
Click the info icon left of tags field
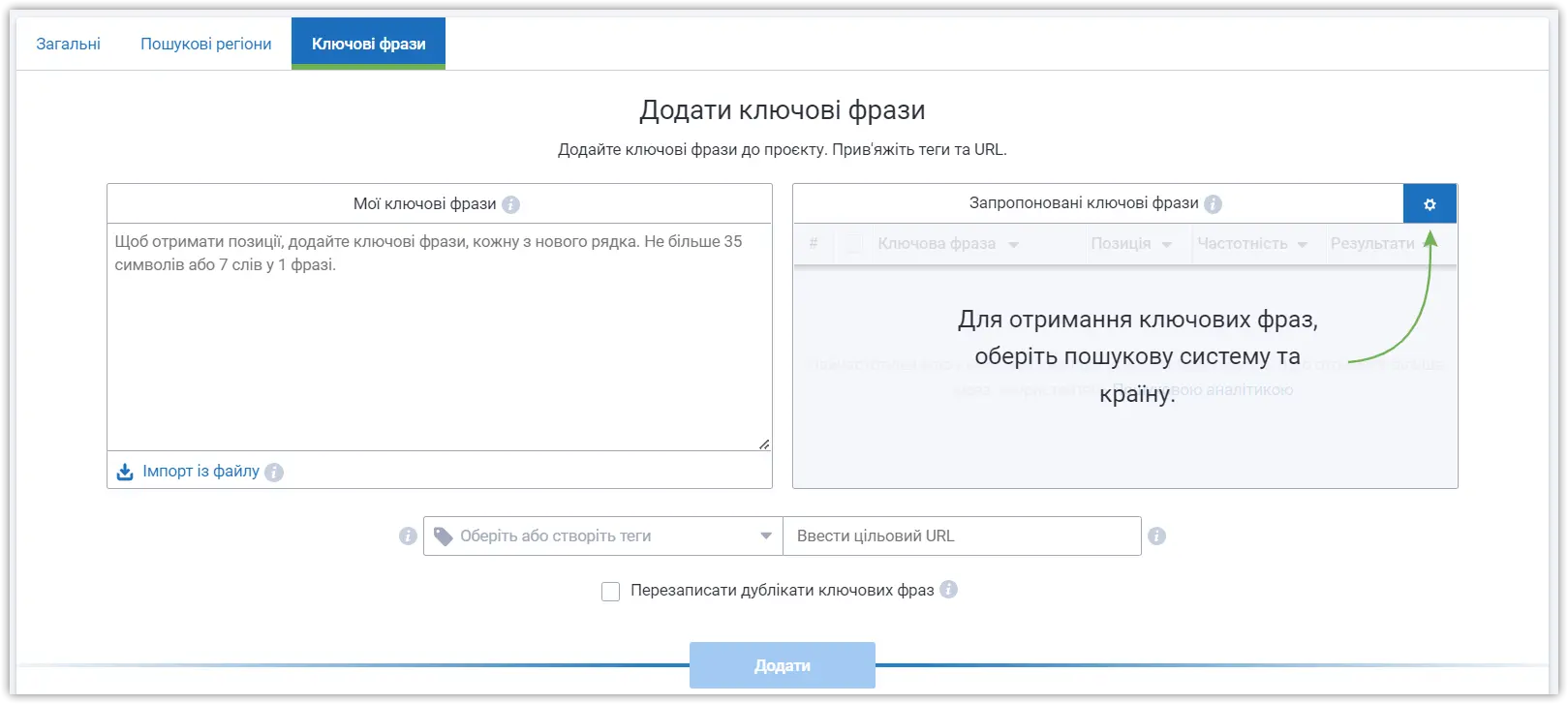point(408,536)
